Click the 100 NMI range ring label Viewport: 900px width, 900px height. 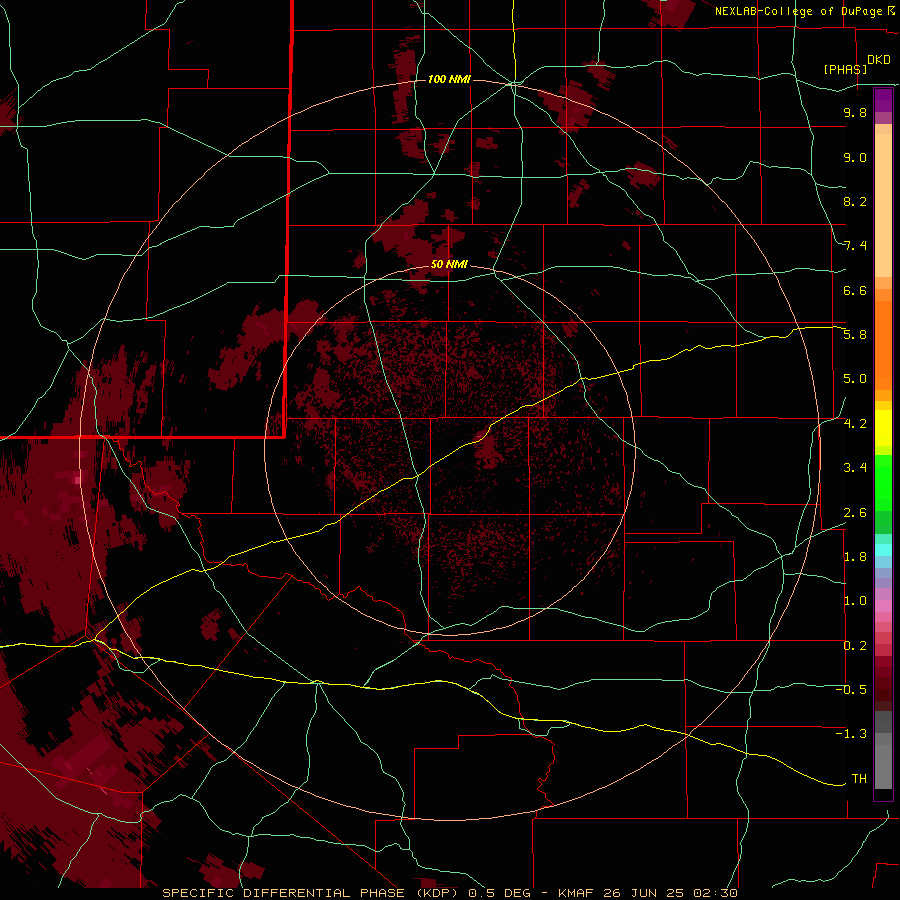[x=449, y=79]
